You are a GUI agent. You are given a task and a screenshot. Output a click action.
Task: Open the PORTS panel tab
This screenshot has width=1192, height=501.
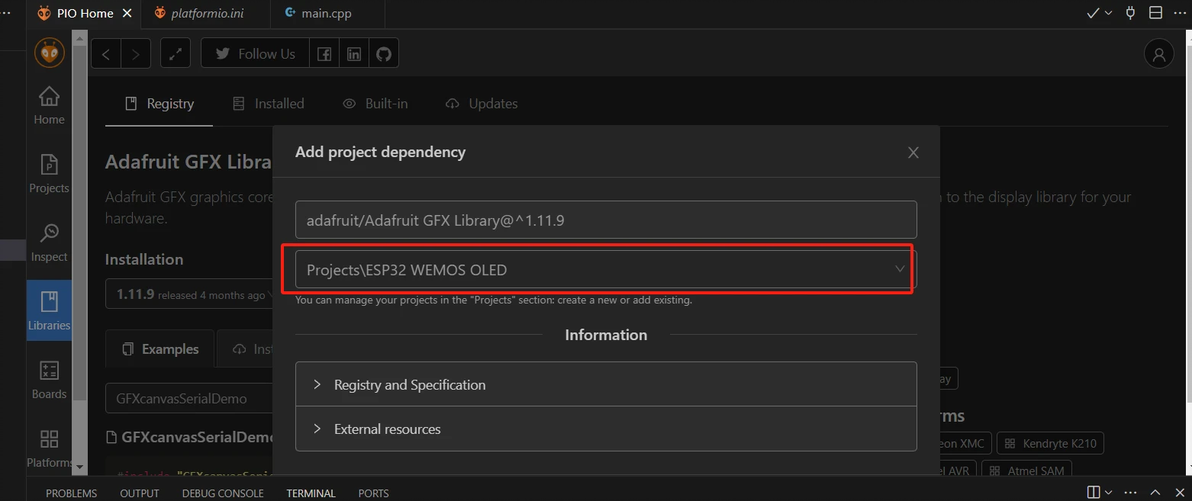coord(373,493)
